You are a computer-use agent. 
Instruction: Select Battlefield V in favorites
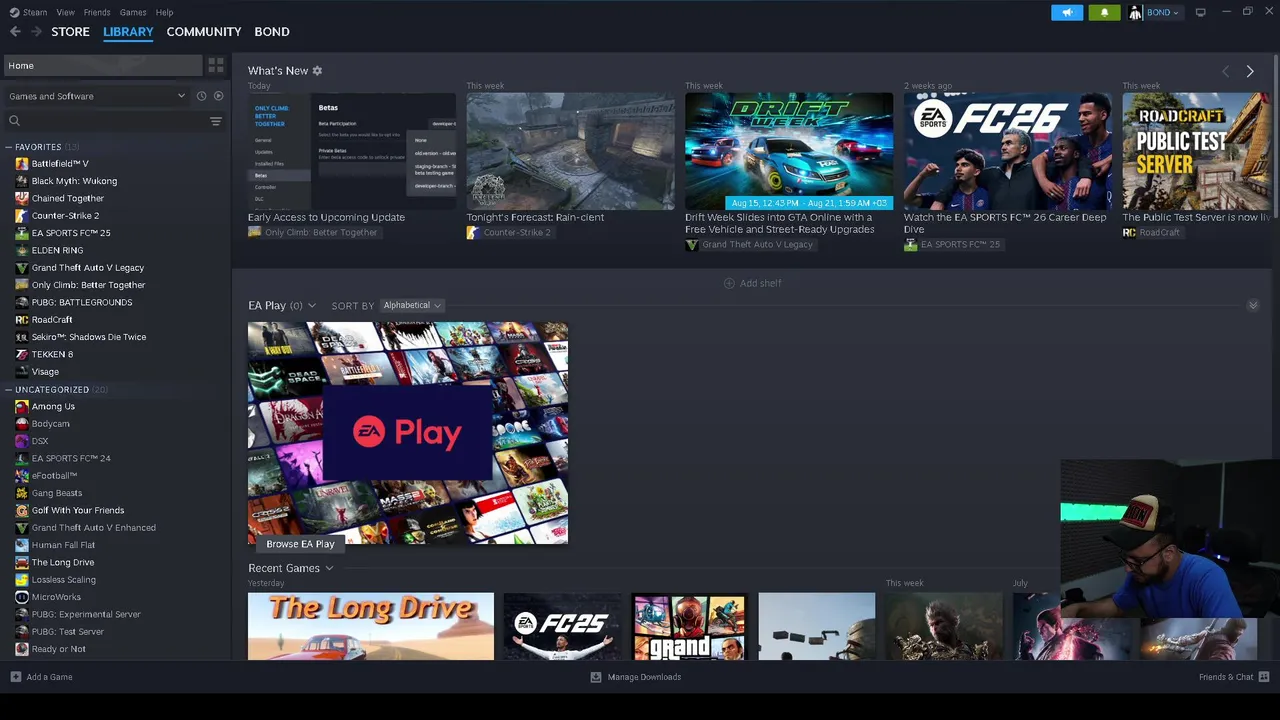[x=60, y=164]
